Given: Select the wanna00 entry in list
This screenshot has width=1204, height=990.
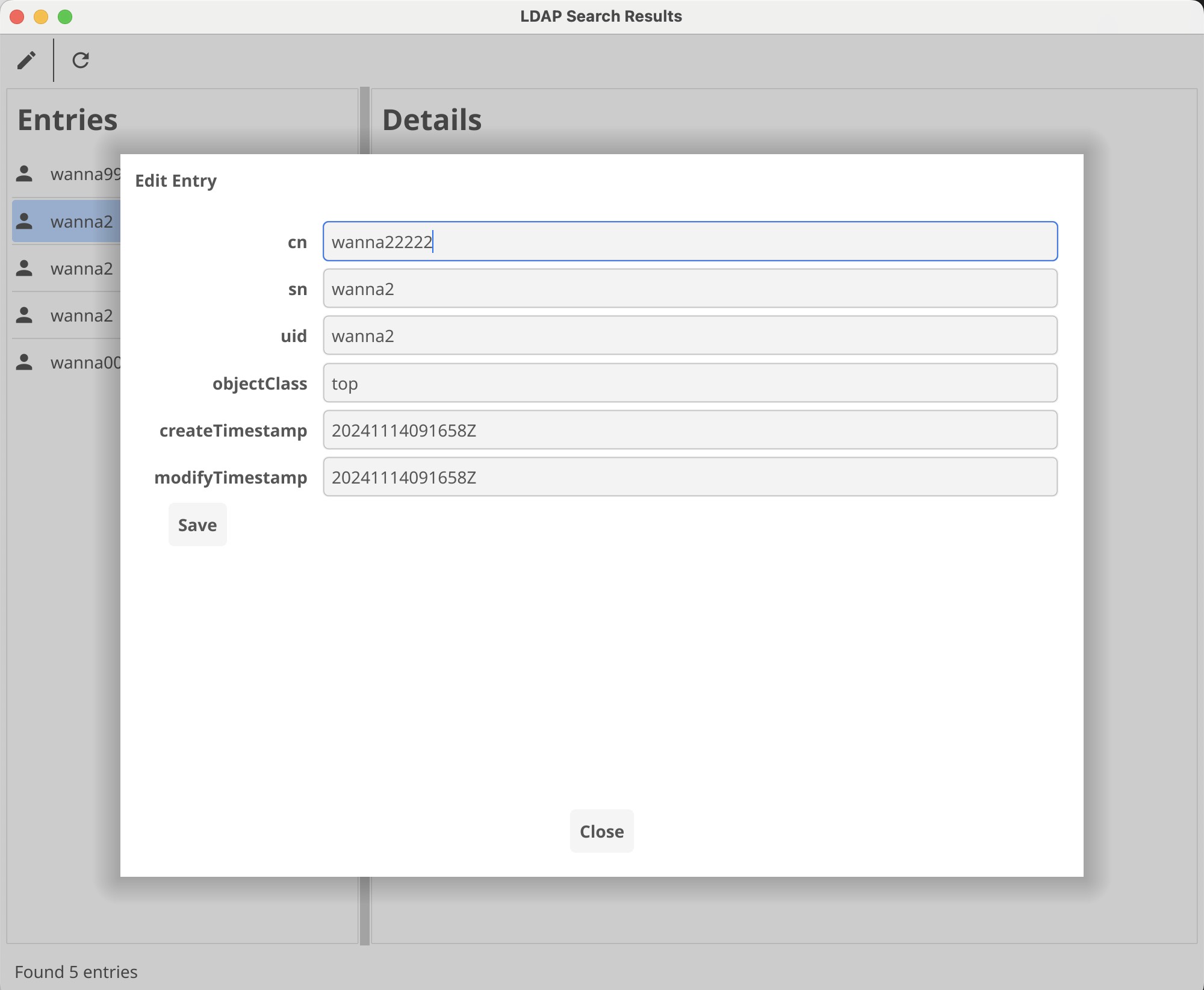Looking at the screenshot, I should (x=84, y=363).
